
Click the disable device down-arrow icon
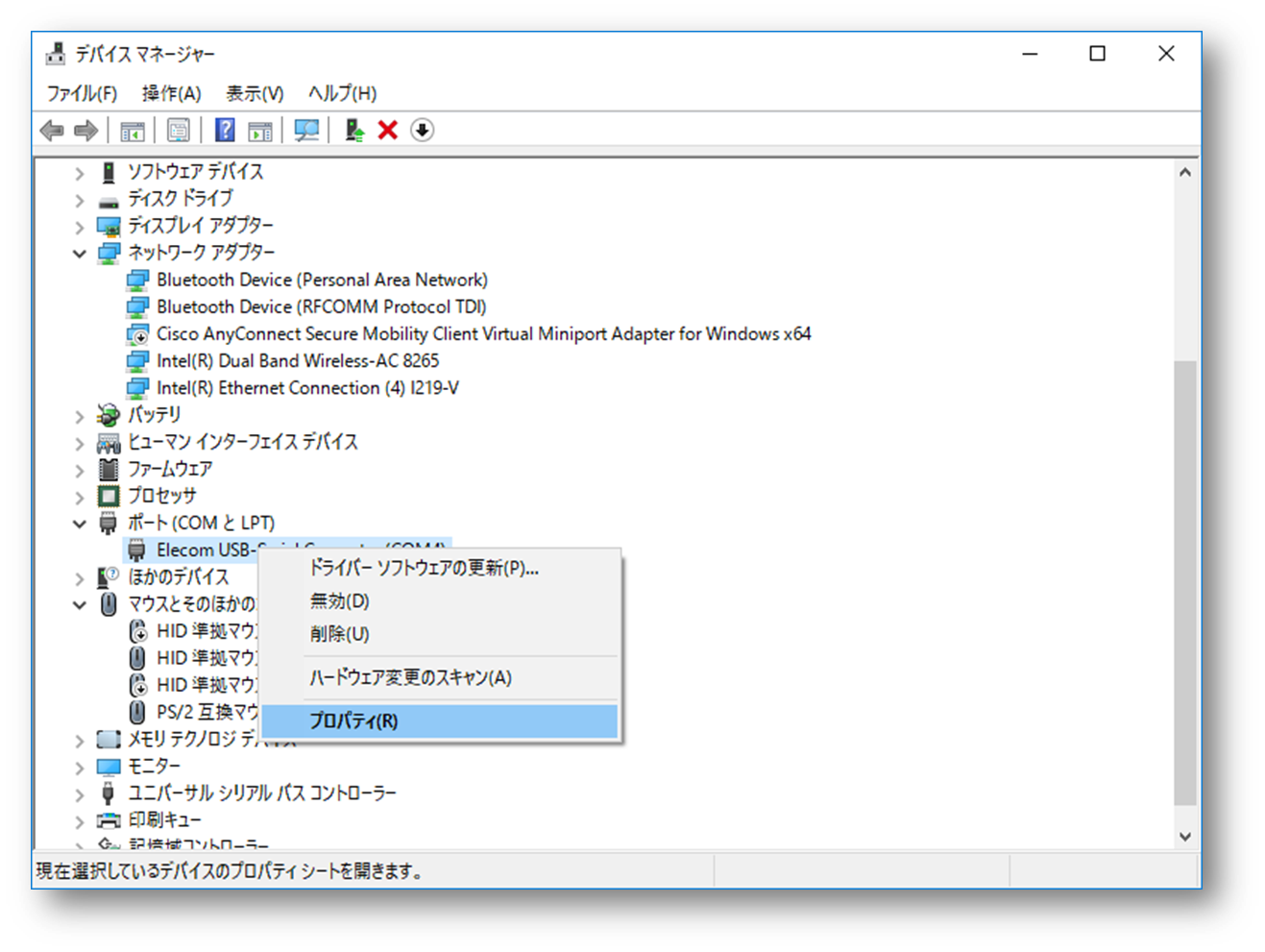(422, 130)
